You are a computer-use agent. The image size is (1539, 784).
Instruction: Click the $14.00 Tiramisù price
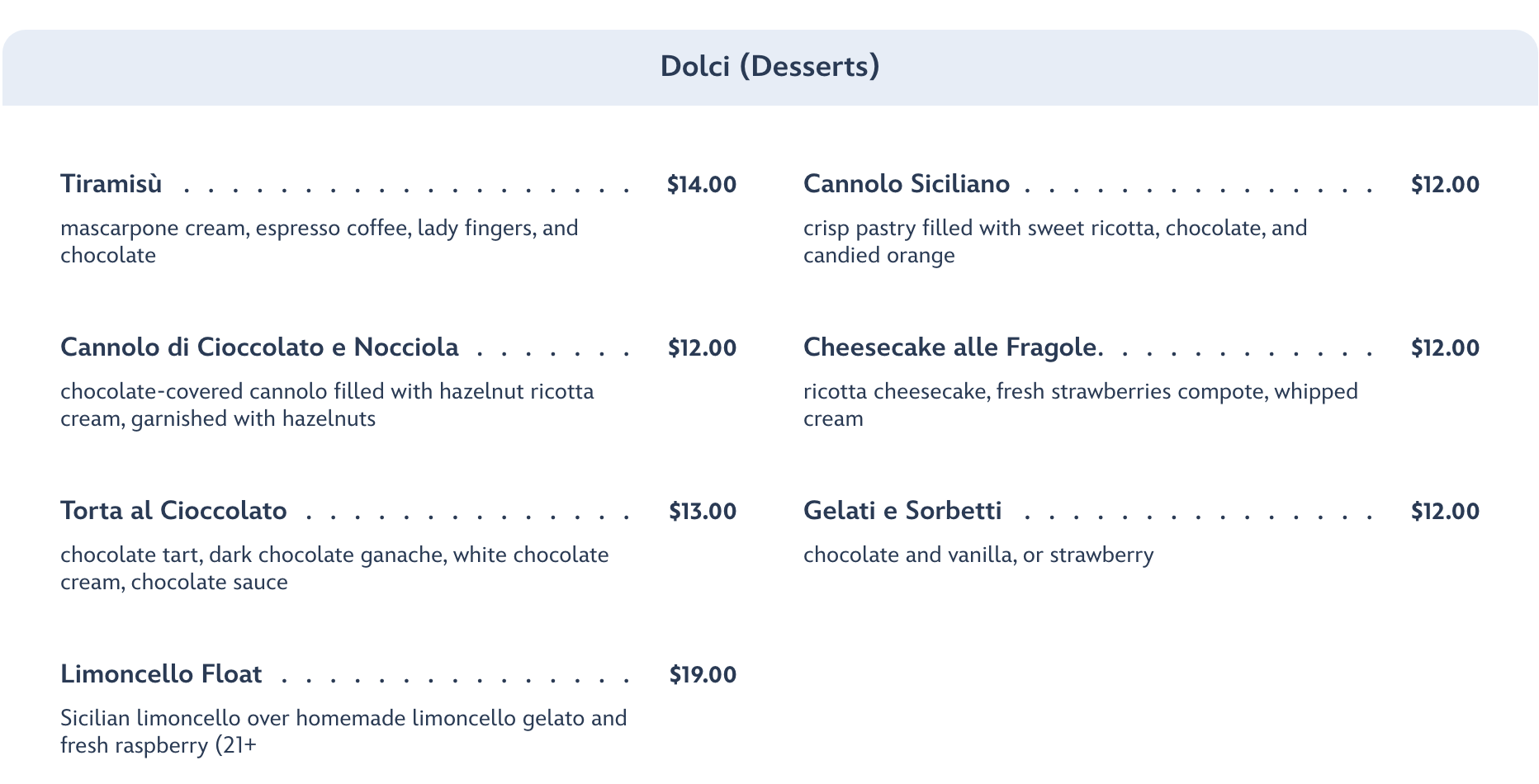701,185
